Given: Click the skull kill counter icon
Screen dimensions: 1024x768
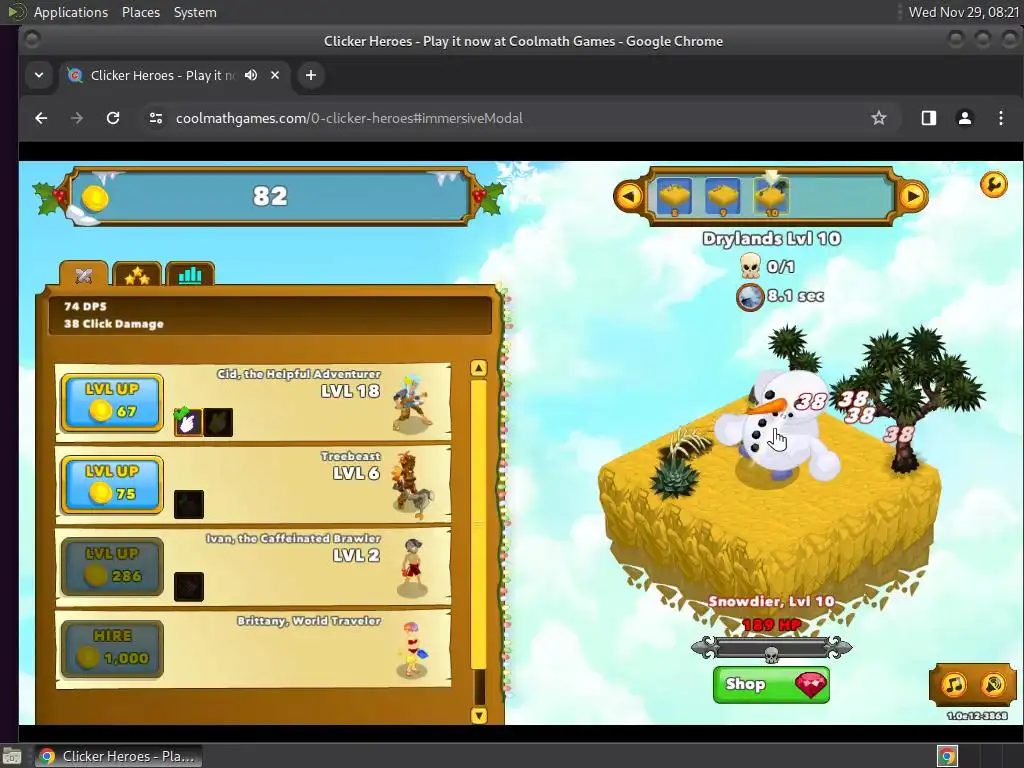Looking at the screenshot, I should coord(750,266).
